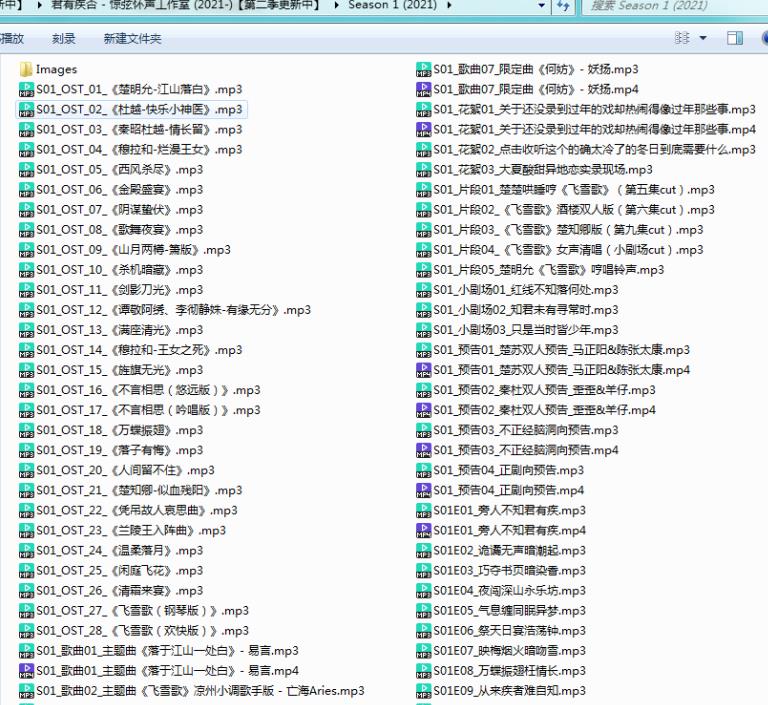
Task: Select file S01_预告04_正剧向预告.mp3
Action: pos(501,470)
